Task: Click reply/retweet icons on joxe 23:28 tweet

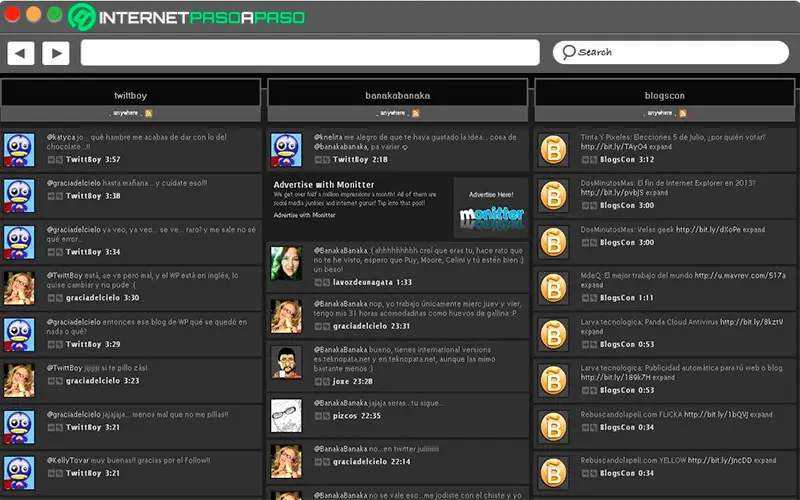Action: [322, 382]
